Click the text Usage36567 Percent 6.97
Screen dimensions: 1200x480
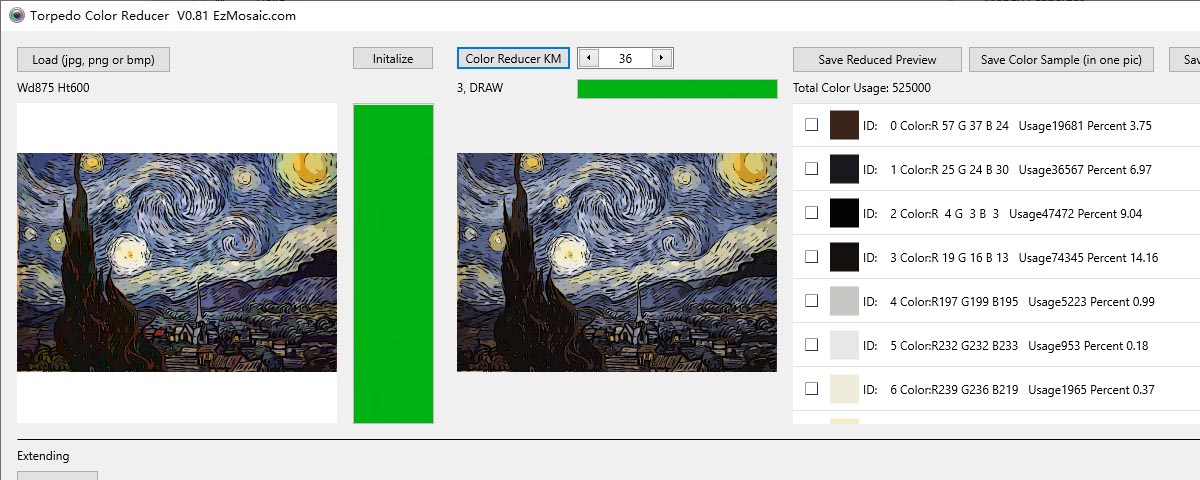1085,170
